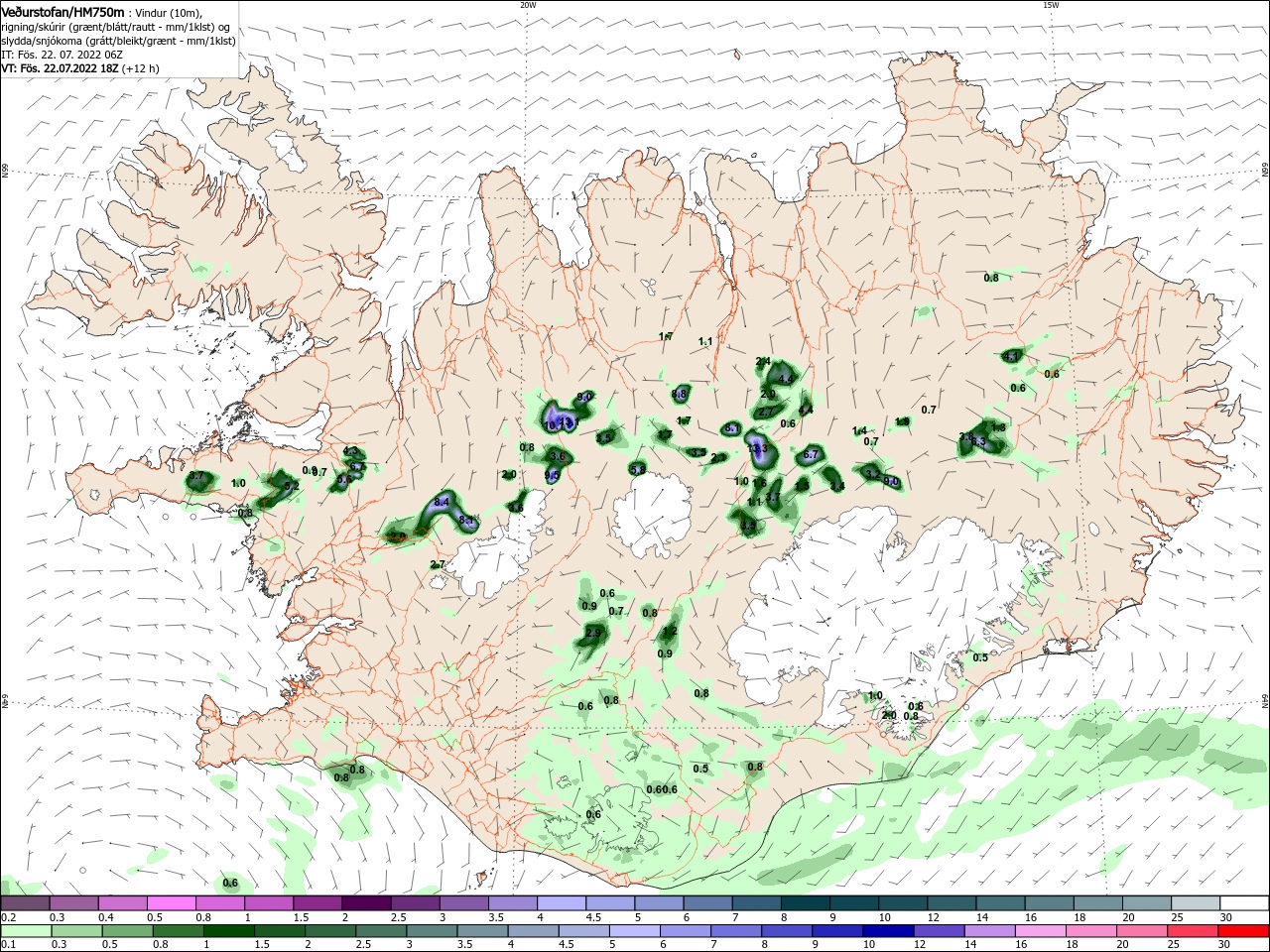Select the deep blue 10–12 swatch in lower legend row
Screen dimensions: 1270x952
tap(888, 931)
